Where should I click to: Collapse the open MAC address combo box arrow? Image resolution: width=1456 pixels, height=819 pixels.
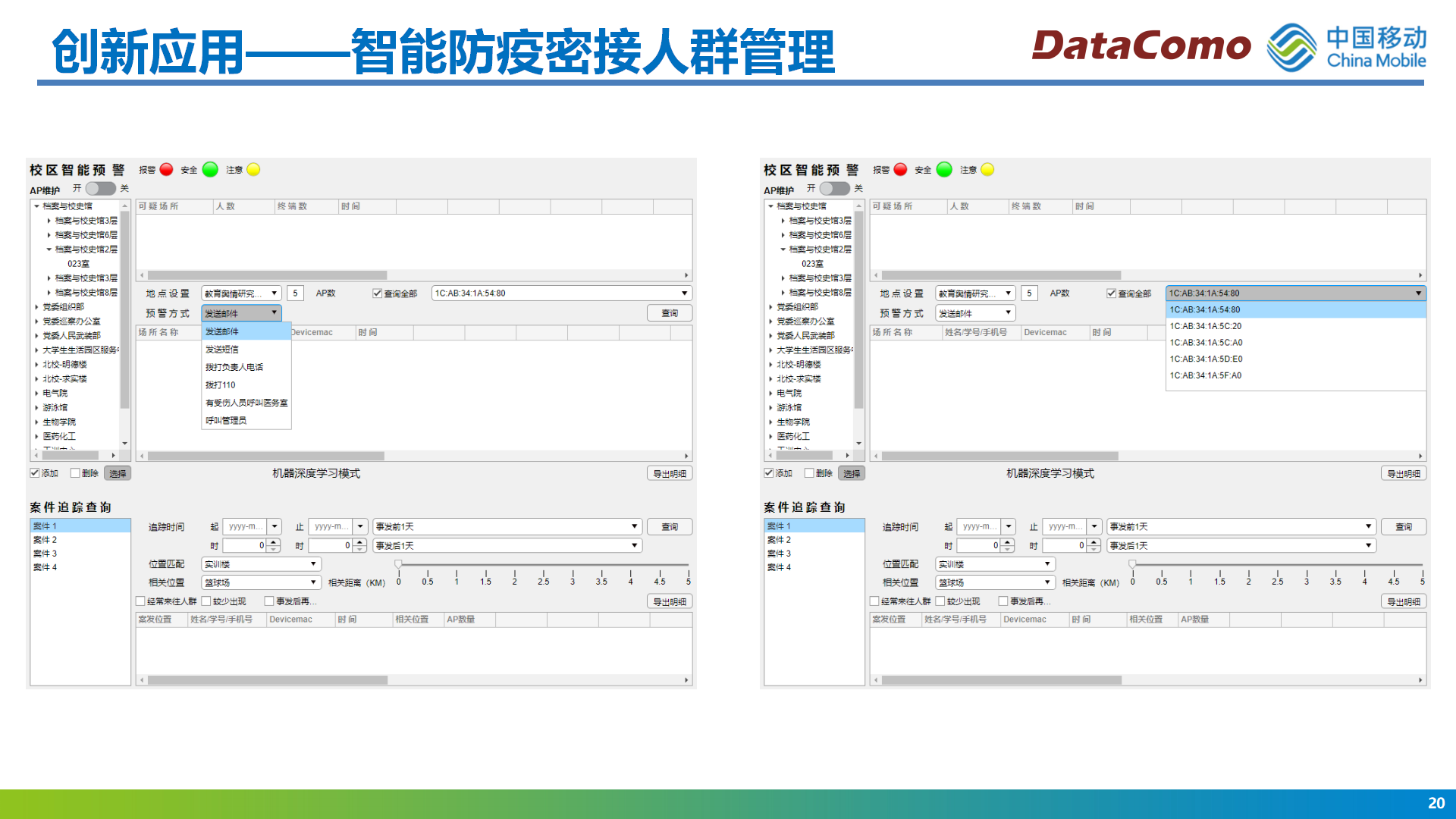(1418, 293)
